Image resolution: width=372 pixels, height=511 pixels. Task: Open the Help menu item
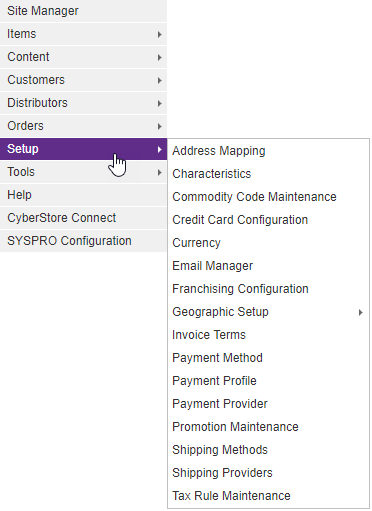(83, 195)
